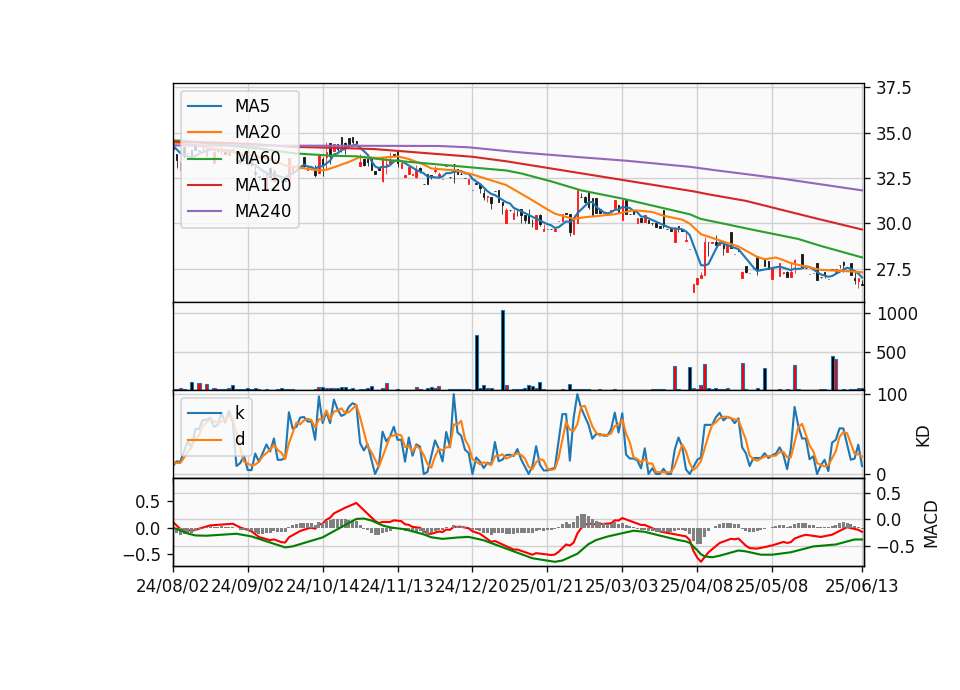This screenshot has width=960, height=690.
Task: Click the MACD axis title
Action: coord(931,524)
